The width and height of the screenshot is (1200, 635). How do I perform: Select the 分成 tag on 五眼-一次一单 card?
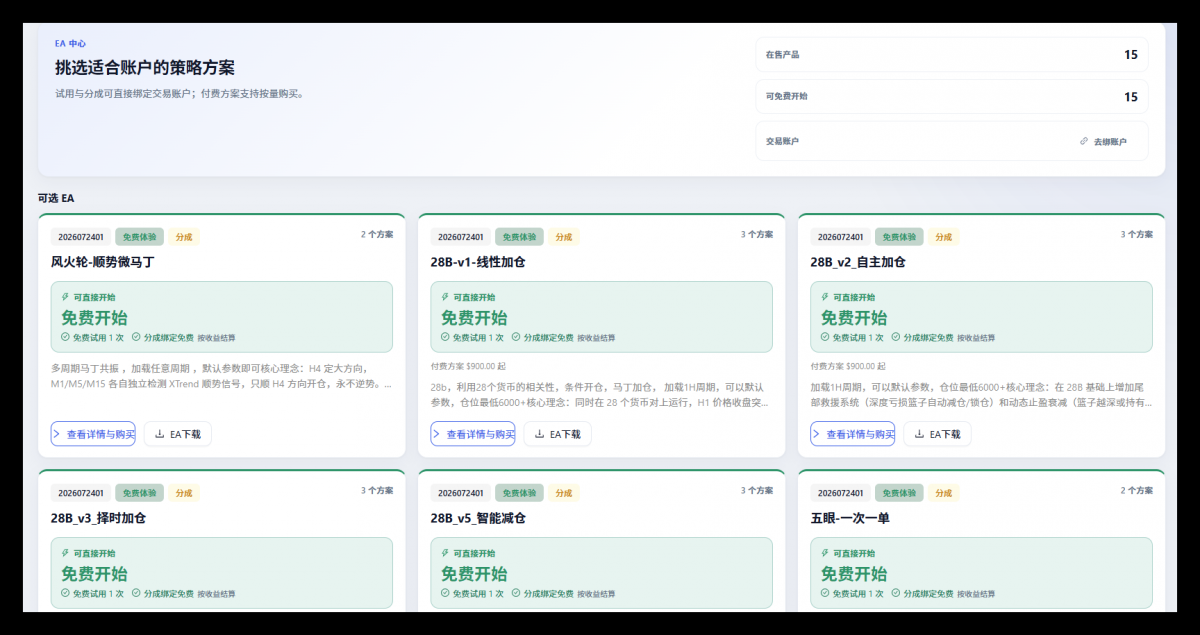pyautogui.click(x=944, y=493)
